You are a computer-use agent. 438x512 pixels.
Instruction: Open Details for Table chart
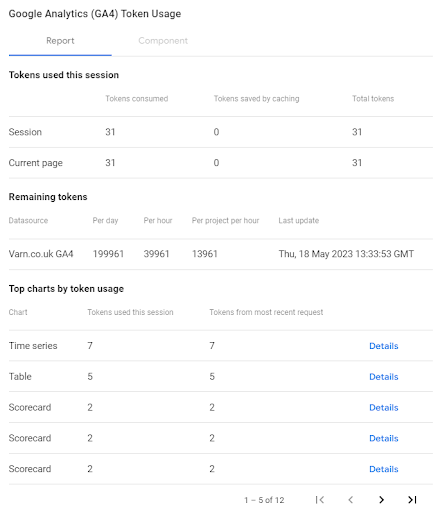click(384, 376)
